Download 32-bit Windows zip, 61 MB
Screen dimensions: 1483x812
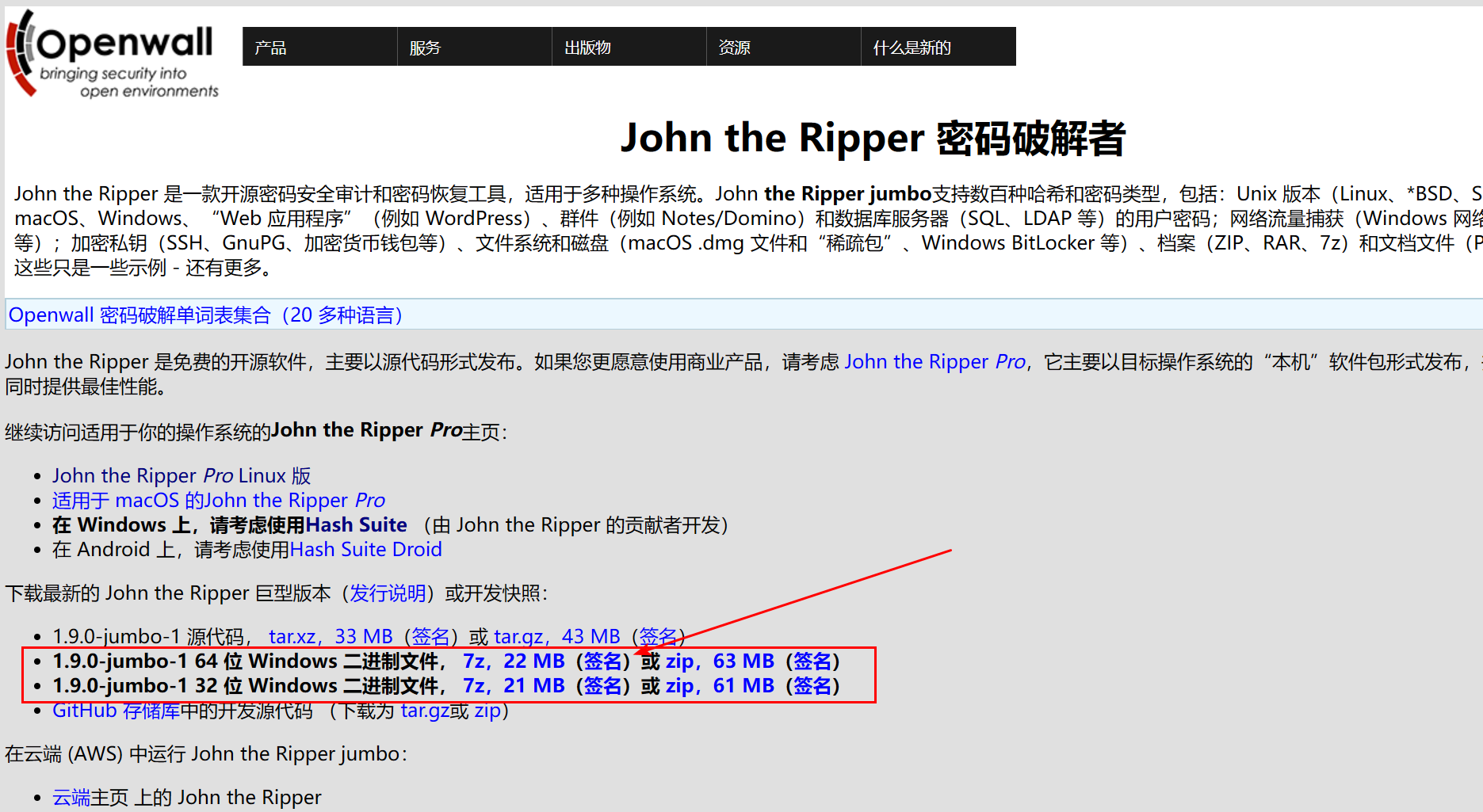pyautogui.click(x=720, y=685)
